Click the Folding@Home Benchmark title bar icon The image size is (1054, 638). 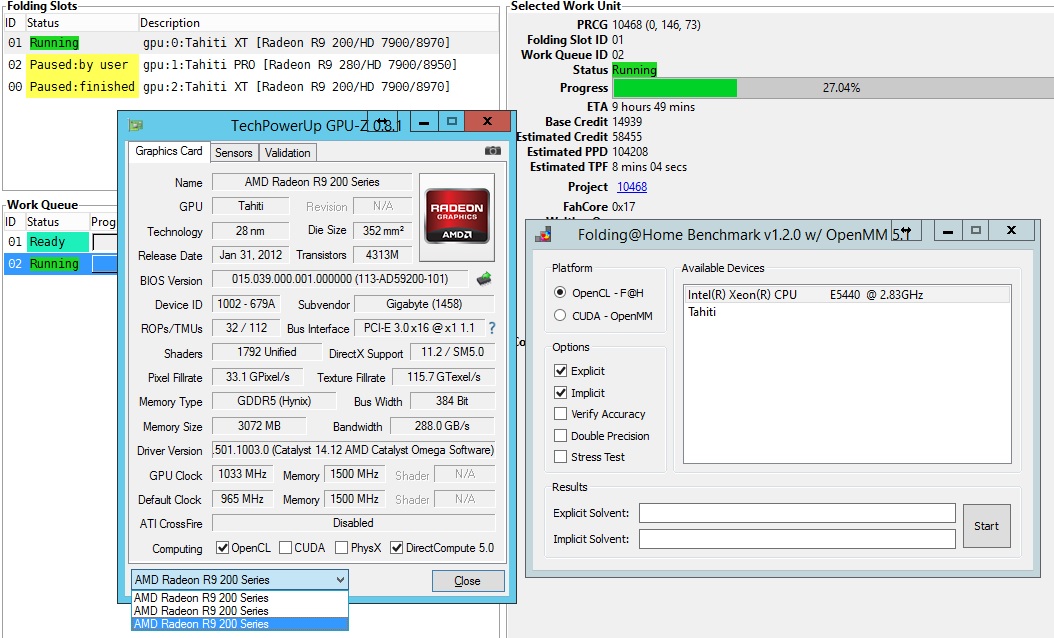pyautogui.click(x=543, y=234)
